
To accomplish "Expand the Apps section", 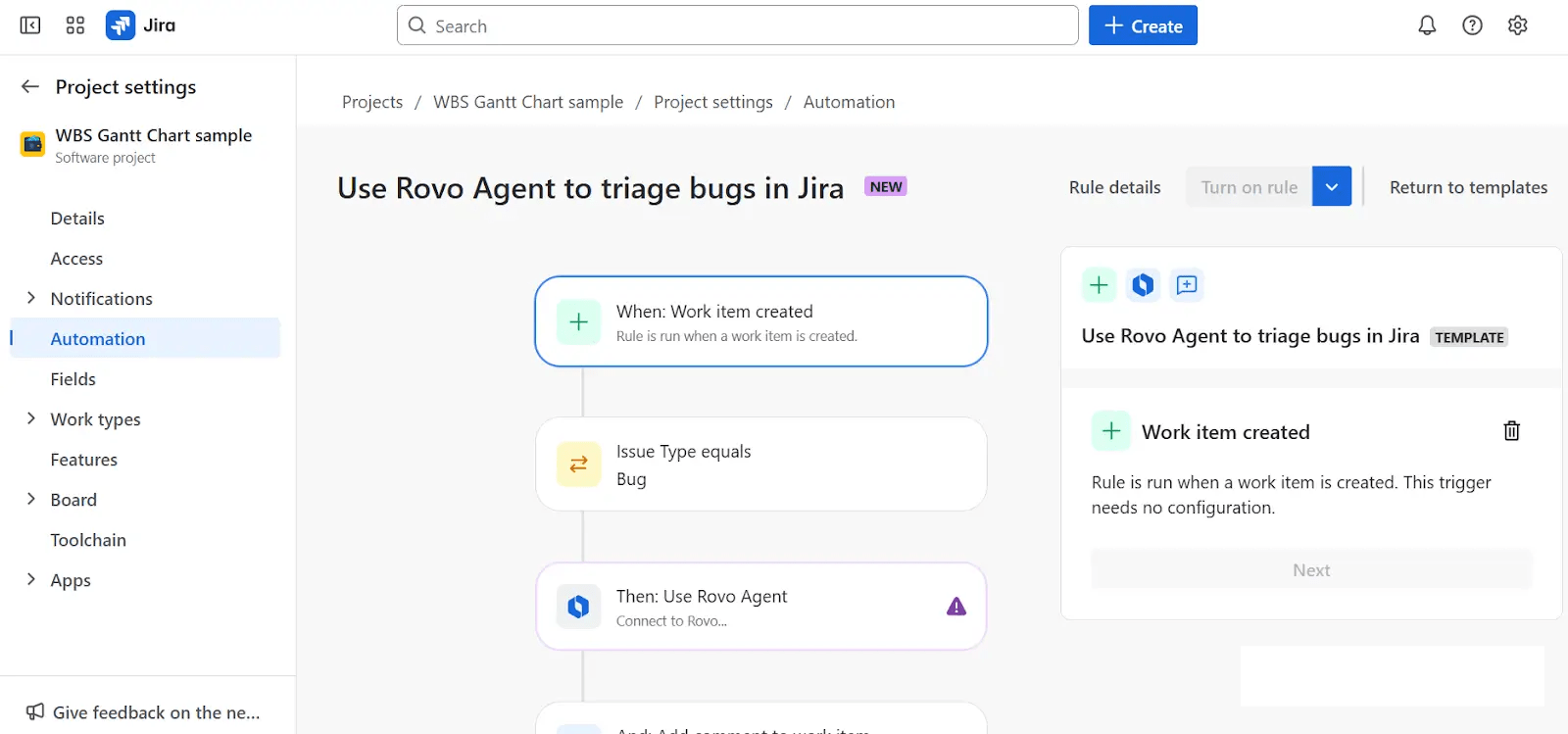I will click(x=30, y=579).
